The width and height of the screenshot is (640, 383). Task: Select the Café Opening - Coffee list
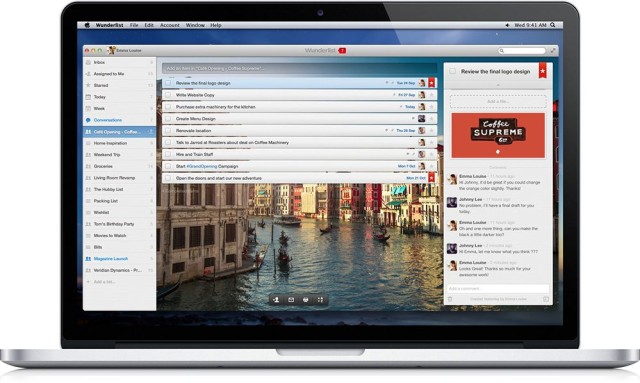pos(119,132)
